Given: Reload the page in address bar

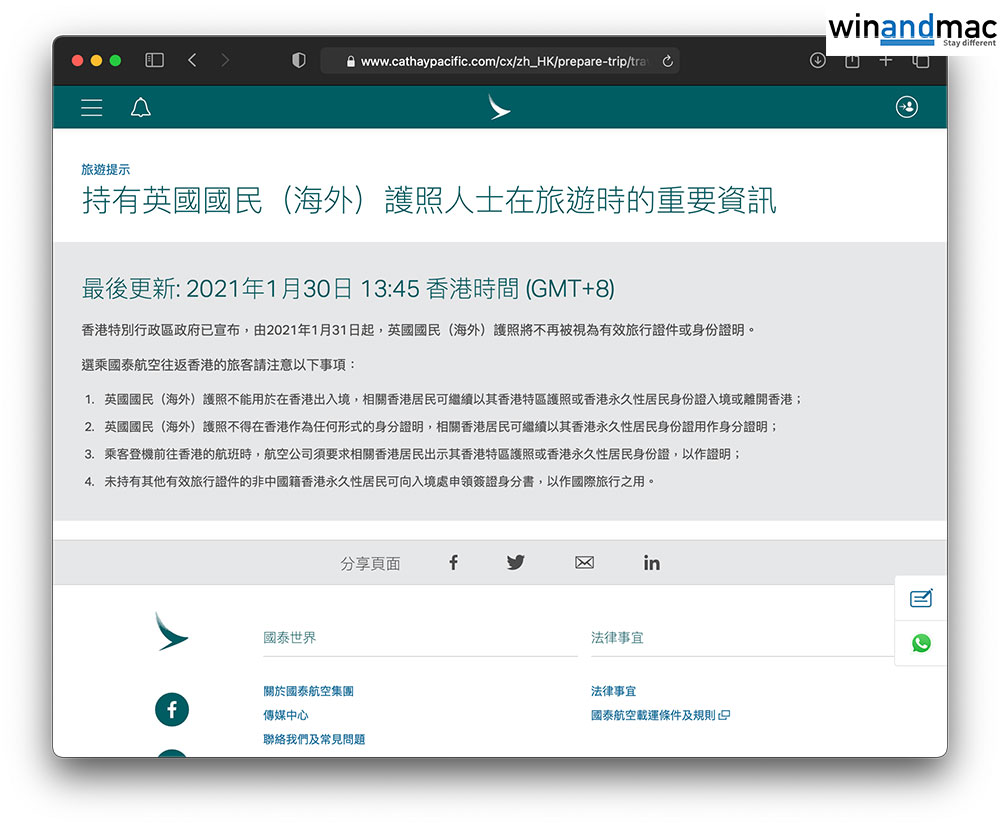Looking at the screenshot, I should coord(668,61).
